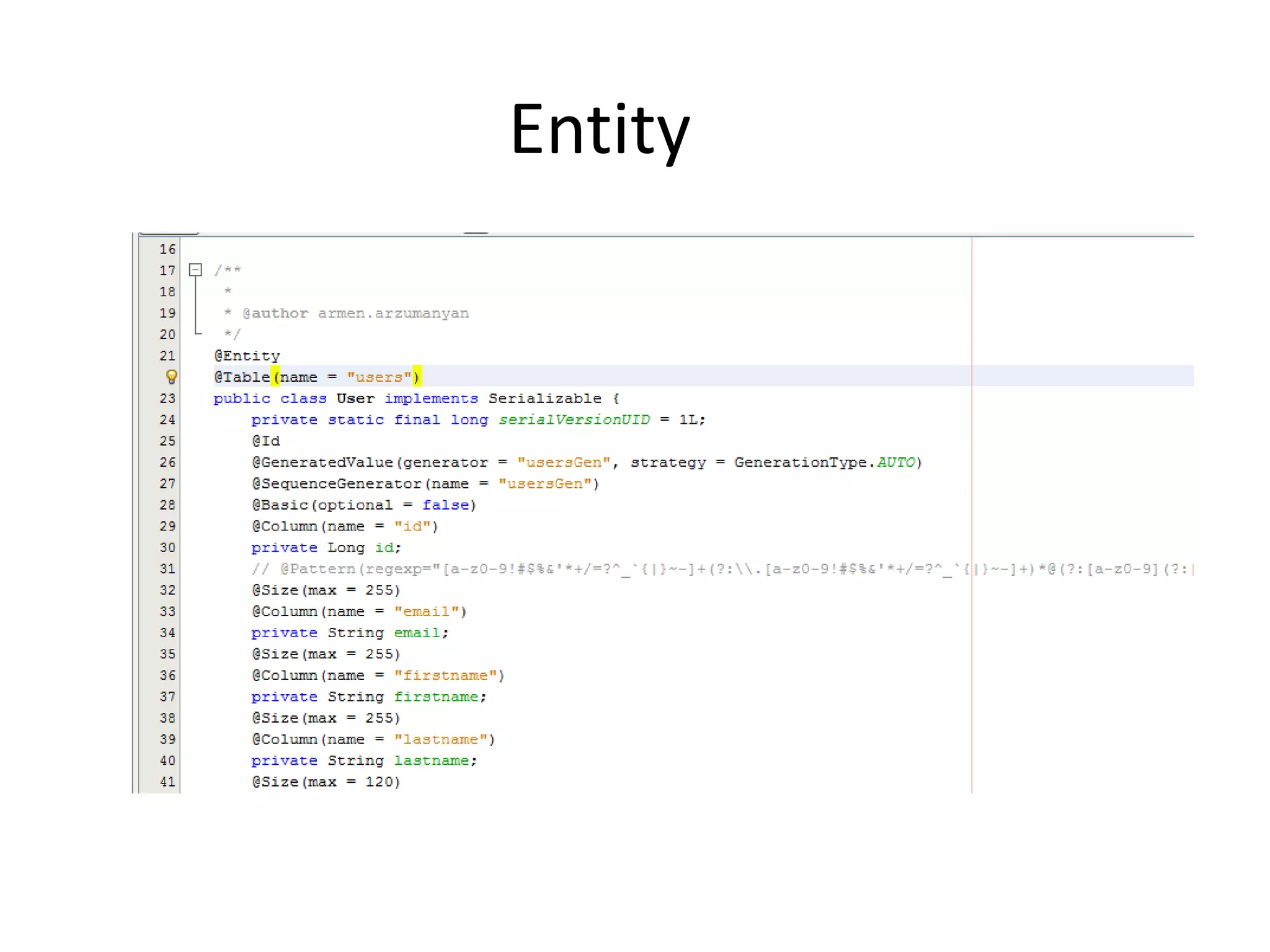
Task: Click @Basic(optional = false) line
Action: point(364,505)
